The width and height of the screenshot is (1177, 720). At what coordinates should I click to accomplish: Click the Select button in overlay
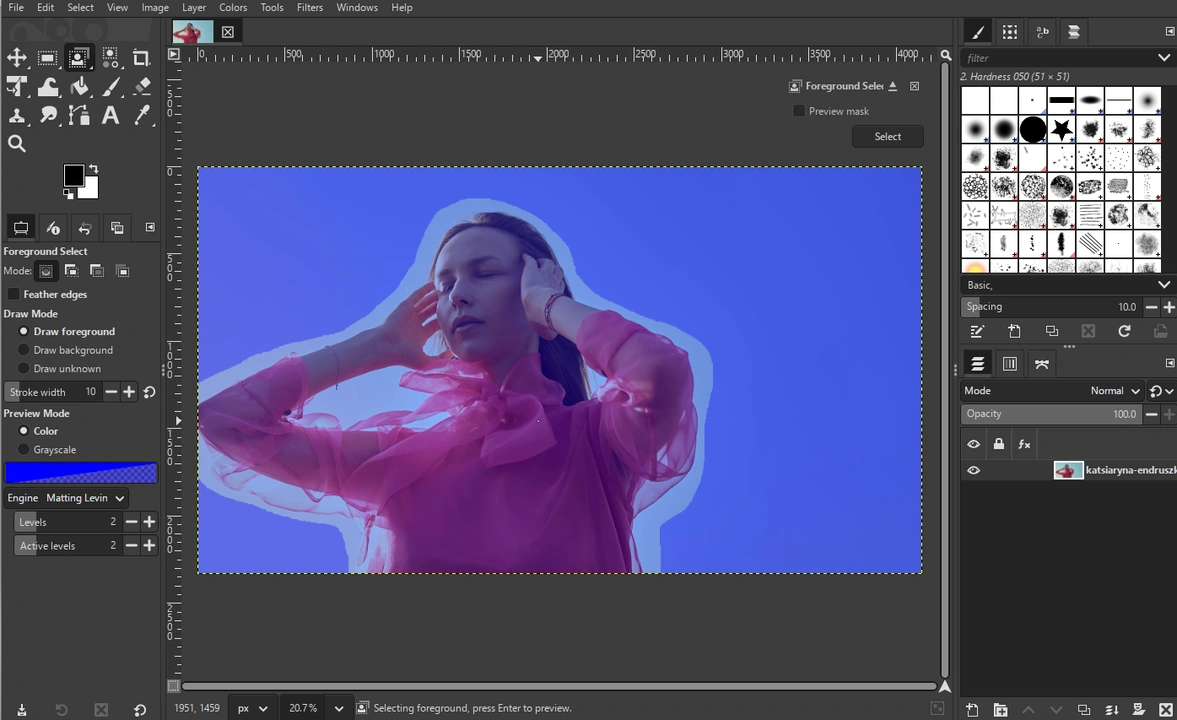coord(887,137)
